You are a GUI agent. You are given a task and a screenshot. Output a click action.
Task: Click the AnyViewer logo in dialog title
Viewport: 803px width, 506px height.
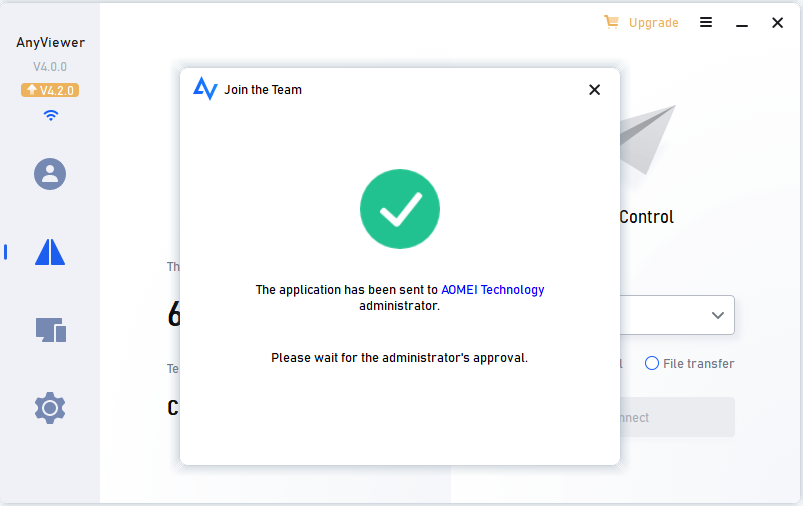(205, 89)
